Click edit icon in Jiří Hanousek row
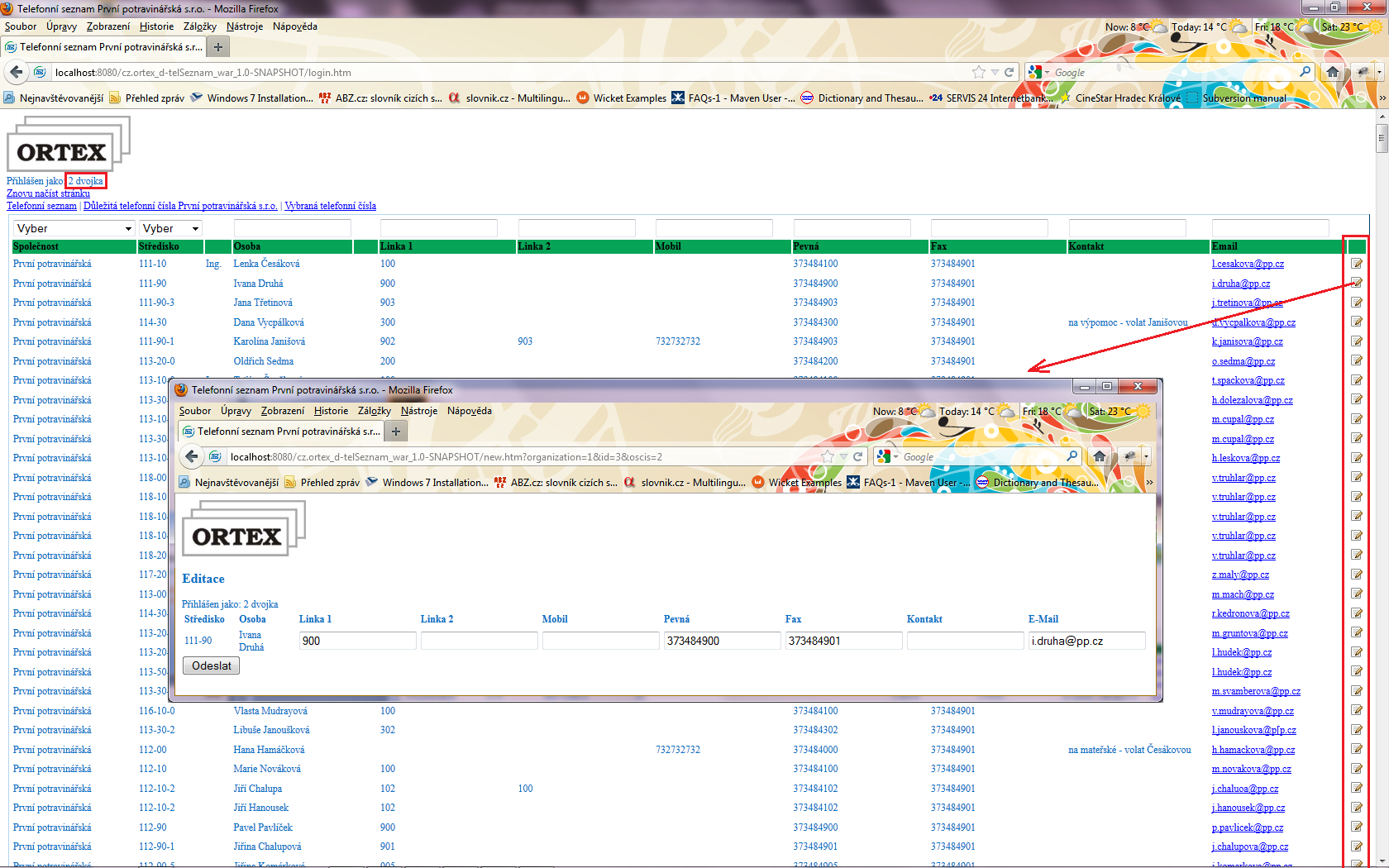This screenshot has width=1389, height=868. 1357,808
